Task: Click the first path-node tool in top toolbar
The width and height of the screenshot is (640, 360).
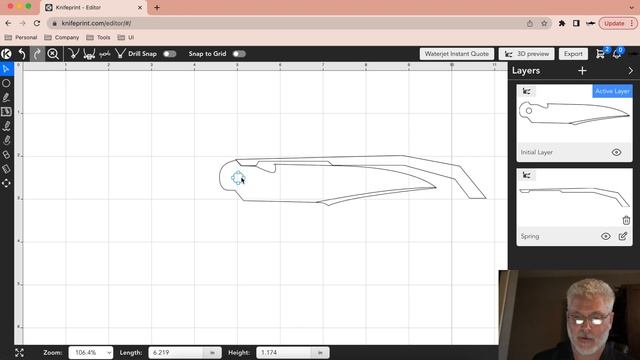Action: (x=73, y=54)
